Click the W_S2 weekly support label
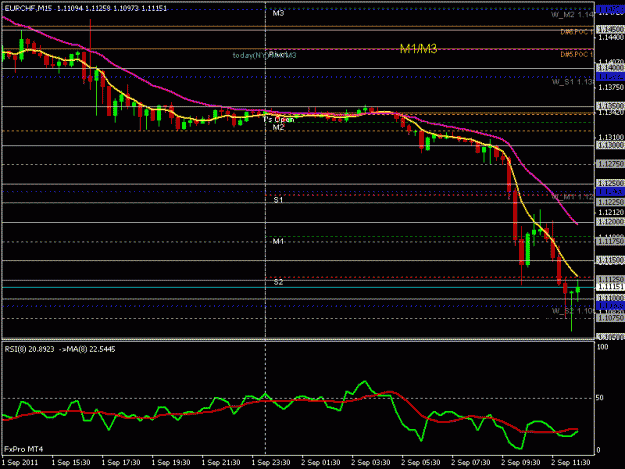The width and height of the screenshot is (625, 469). [x=573, y=310]
